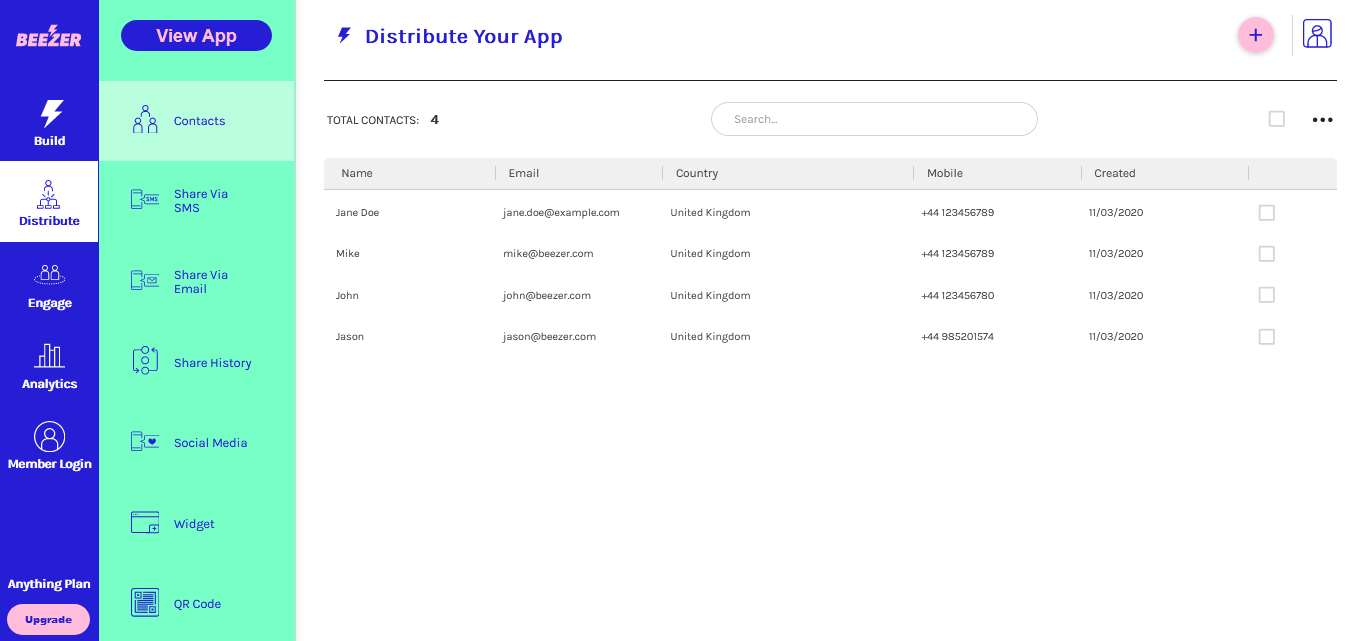
Task: Click the pink add contact plus button
Action: click(x=1255, y=36)
